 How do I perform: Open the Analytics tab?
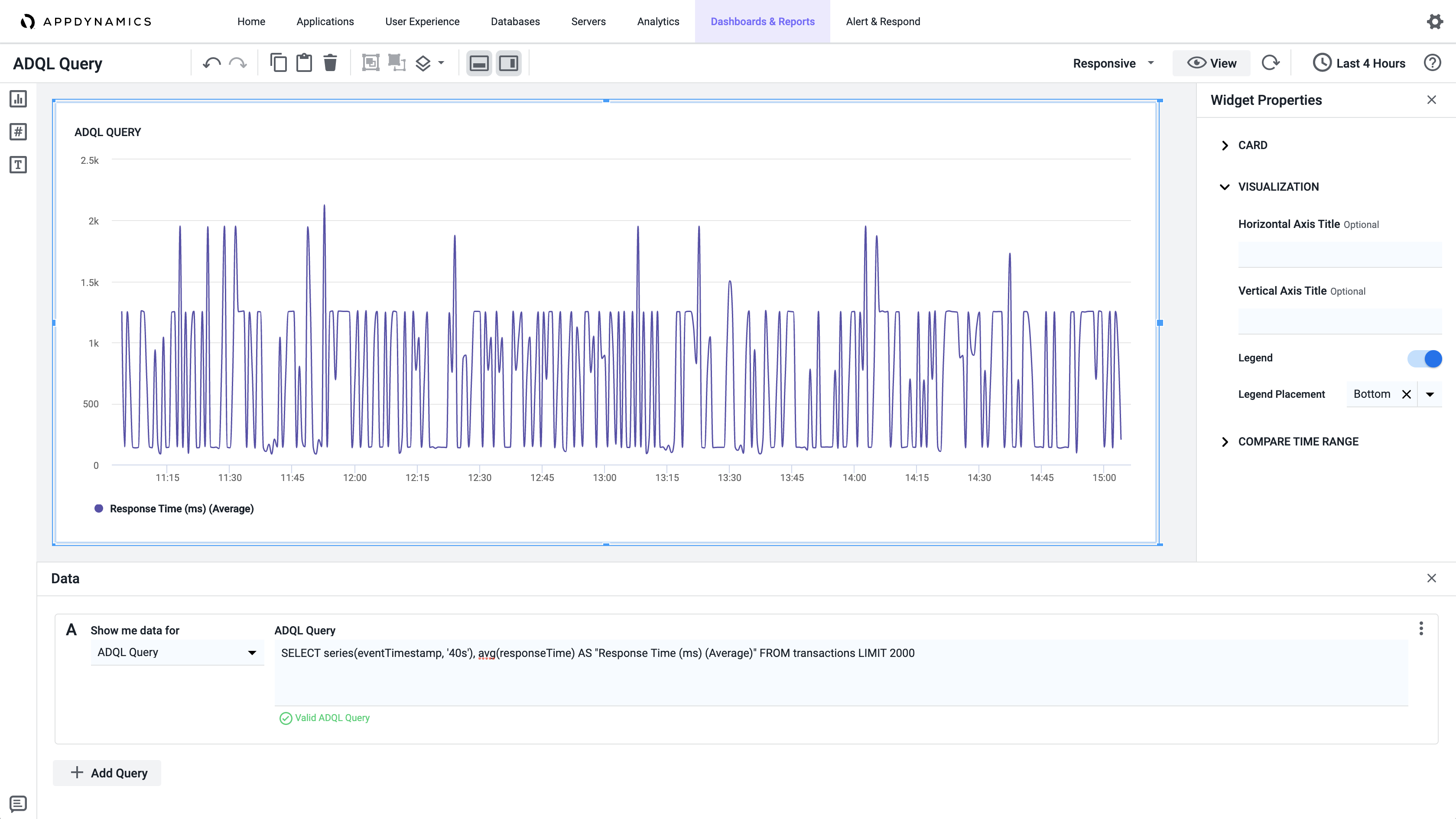[658, 22]
